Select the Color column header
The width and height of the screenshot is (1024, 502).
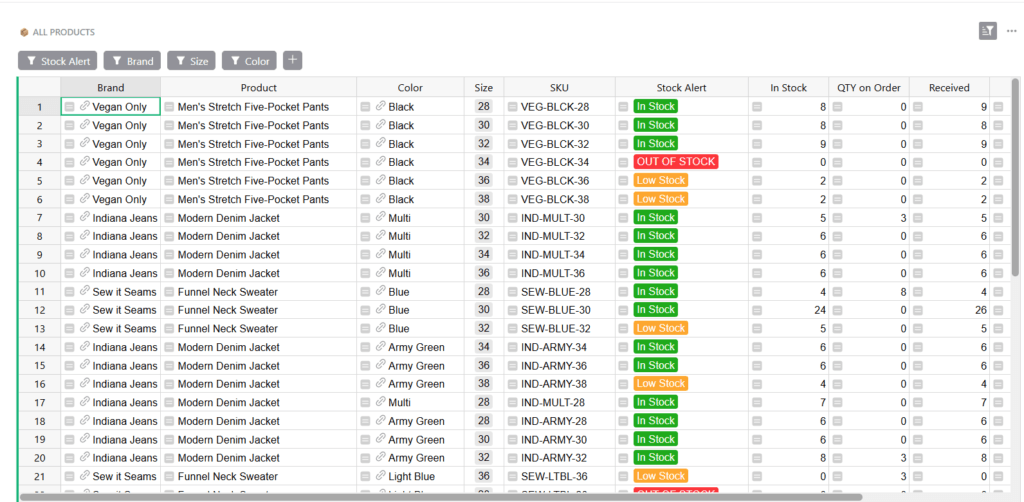point(410,87)
